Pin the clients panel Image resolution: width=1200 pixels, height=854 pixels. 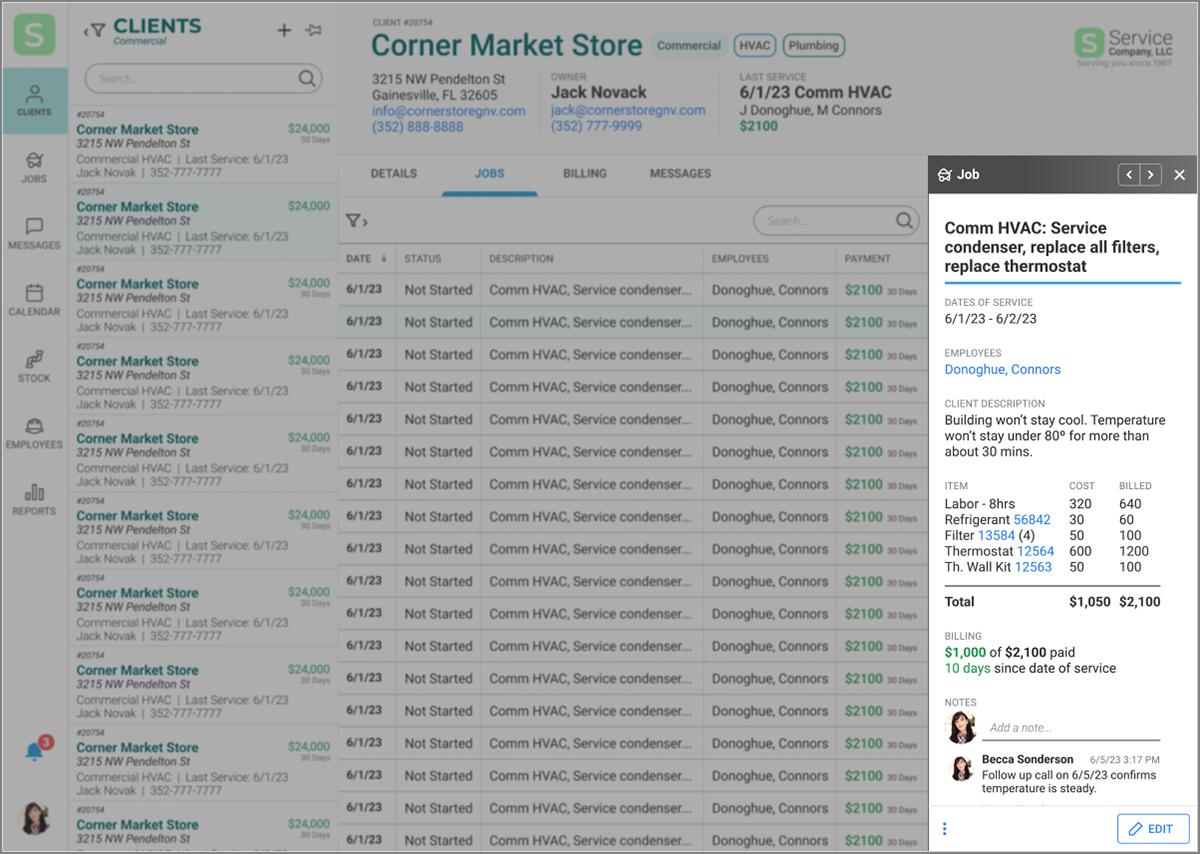coord(313,30)
